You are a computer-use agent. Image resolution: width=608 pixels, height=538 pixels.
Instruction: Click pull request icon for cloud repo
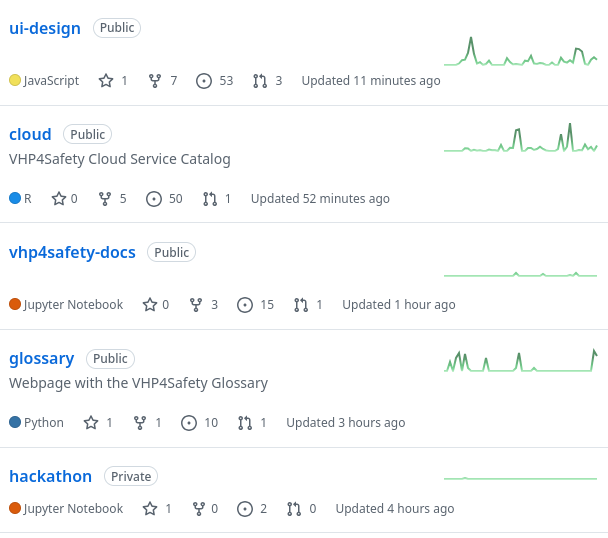coord(210,199)
